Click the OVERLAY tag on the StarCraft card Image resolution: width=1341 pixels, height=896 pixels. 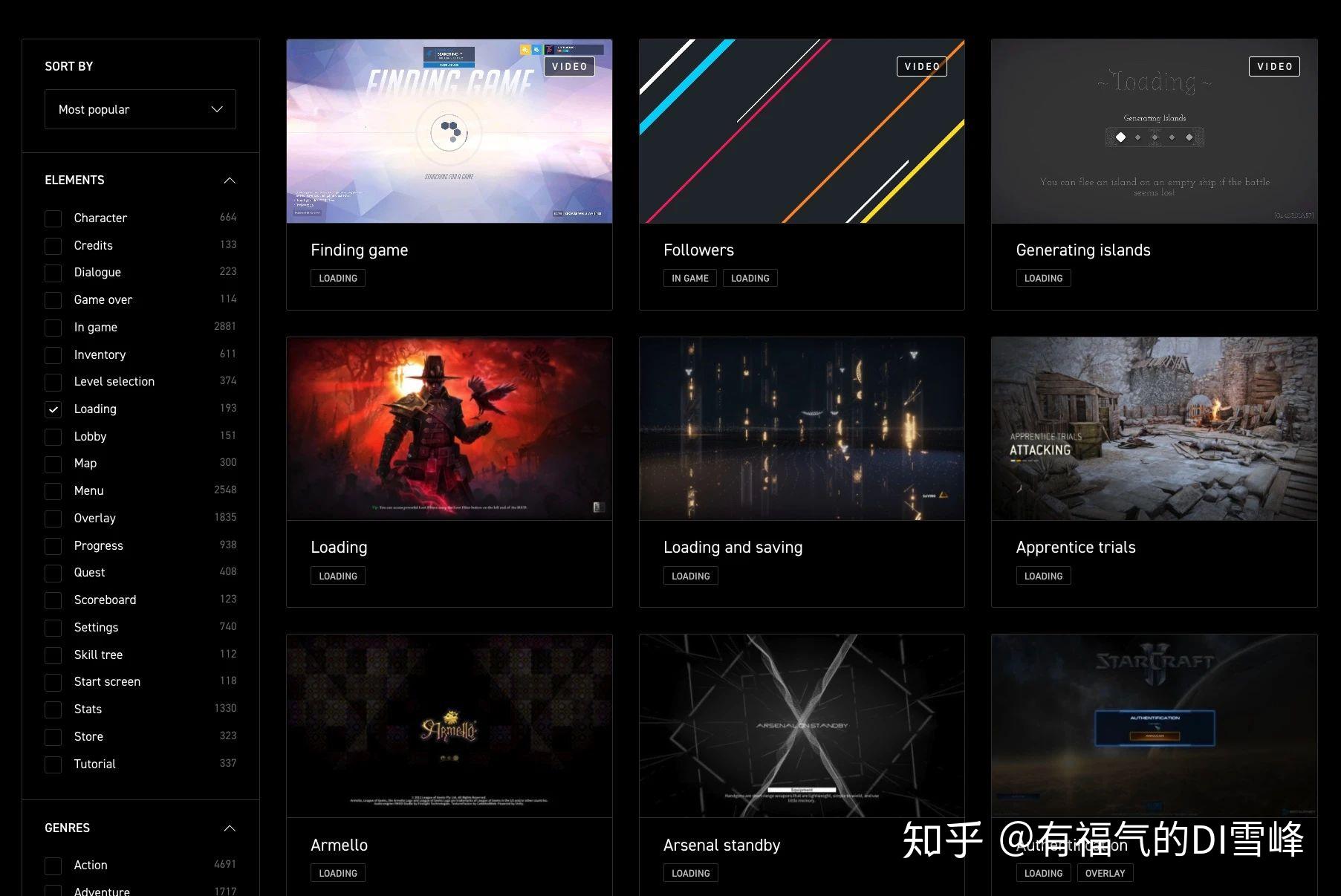1105,874
